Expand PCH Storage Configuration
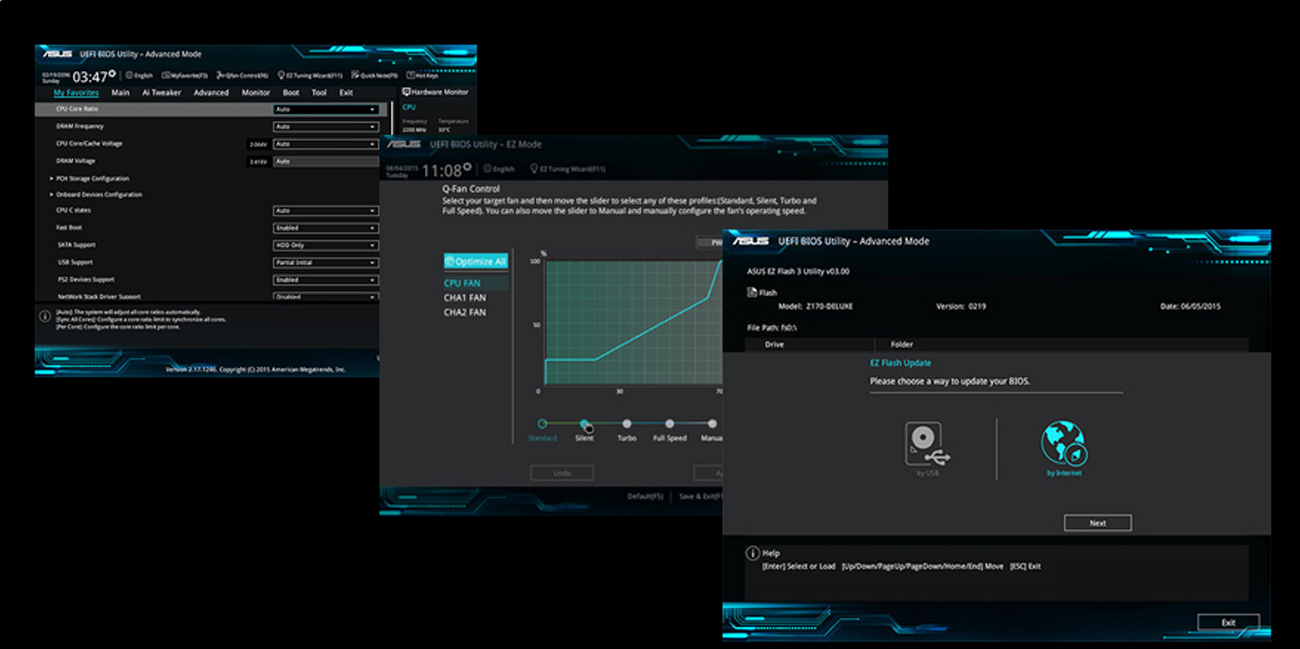1300x649 pixels. (x=90, y=178)
